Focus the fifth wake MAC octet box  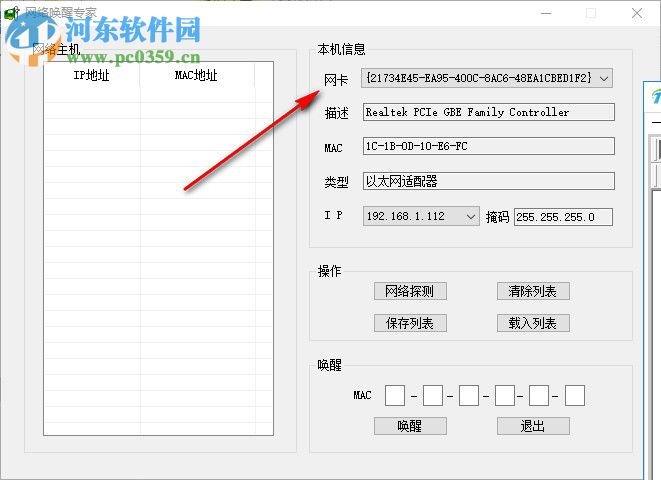pyautogui.click(x=539, y=395)
